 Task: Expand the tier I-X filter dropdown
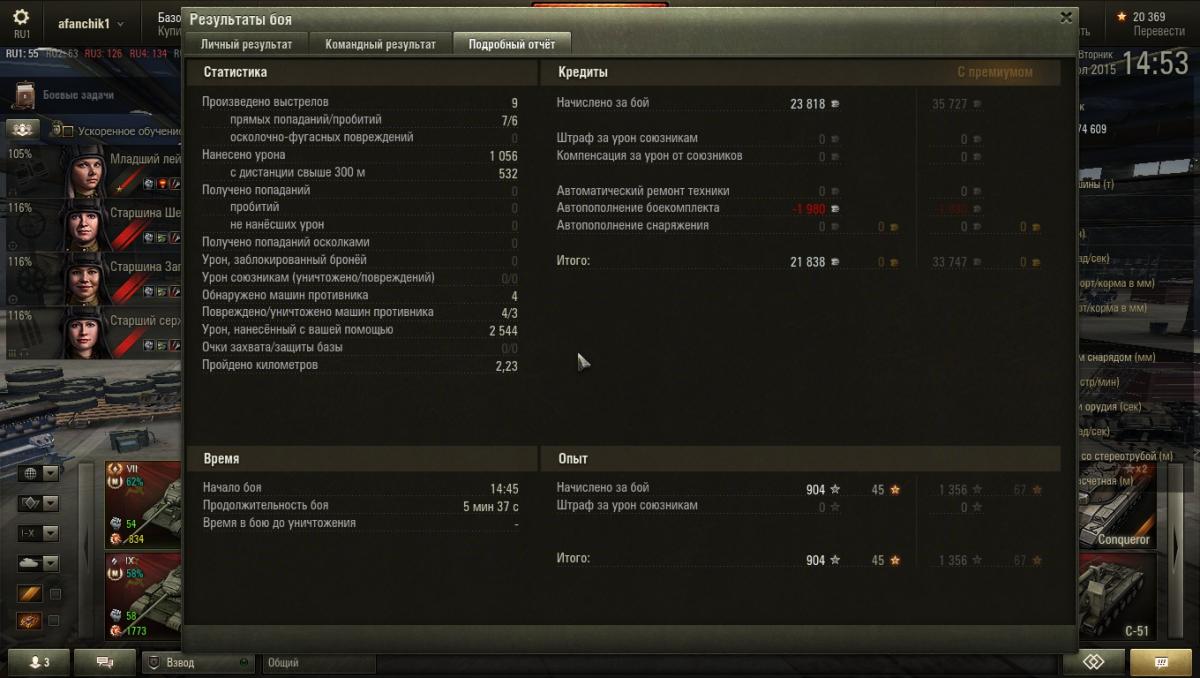pyautogui.click(x=38, y=533)
